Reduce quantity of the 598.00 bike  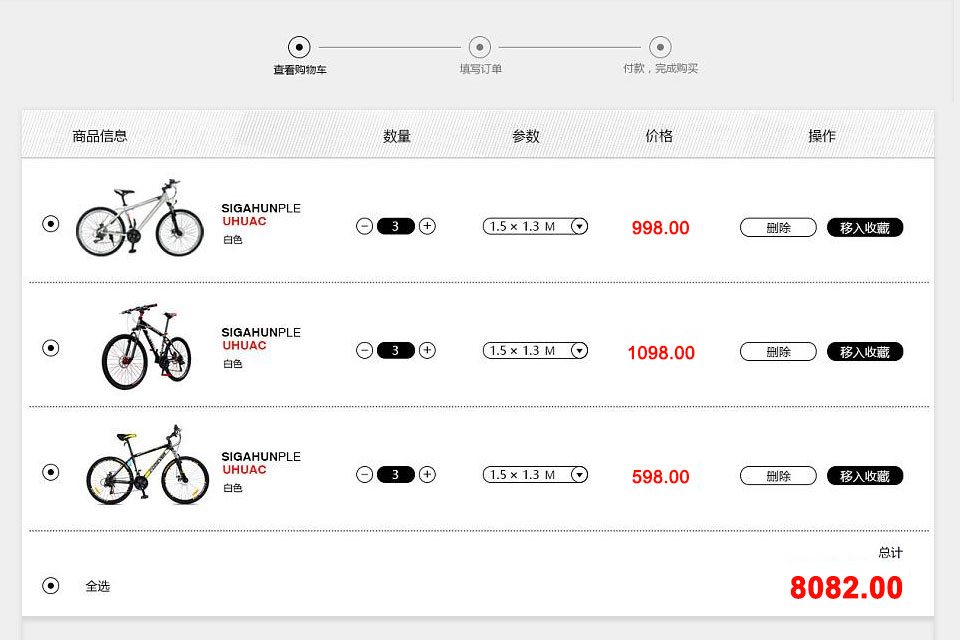click(364, 474)
